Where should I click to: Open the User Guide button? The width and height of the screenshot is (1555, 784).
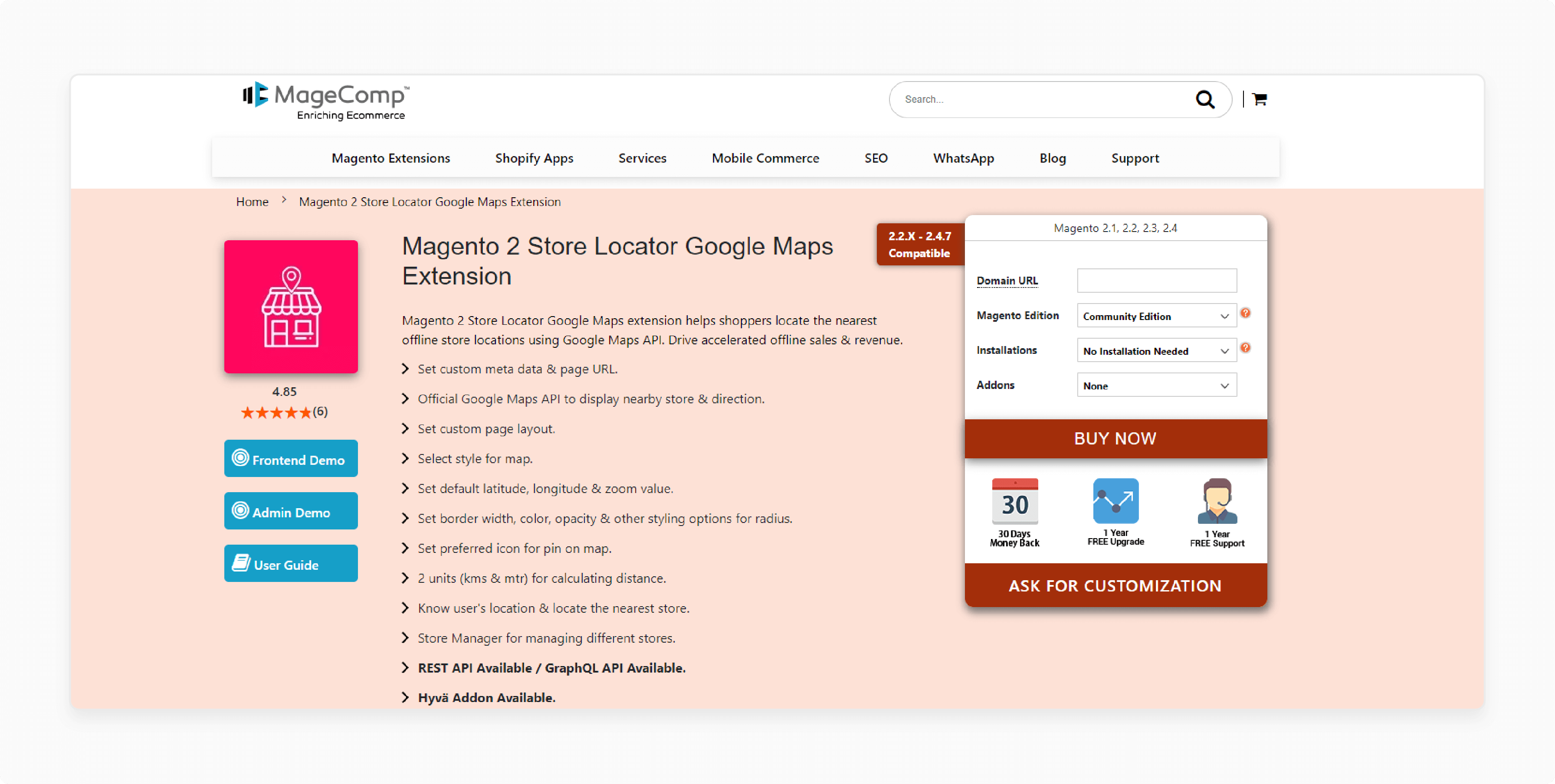click(291, 564)
